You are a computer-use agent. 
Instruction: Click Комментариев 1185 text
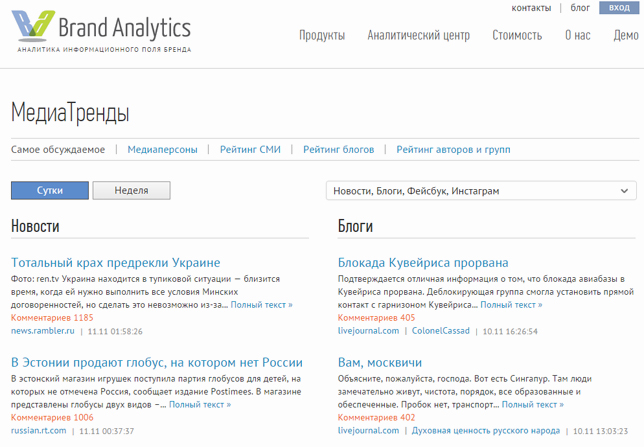52,318
